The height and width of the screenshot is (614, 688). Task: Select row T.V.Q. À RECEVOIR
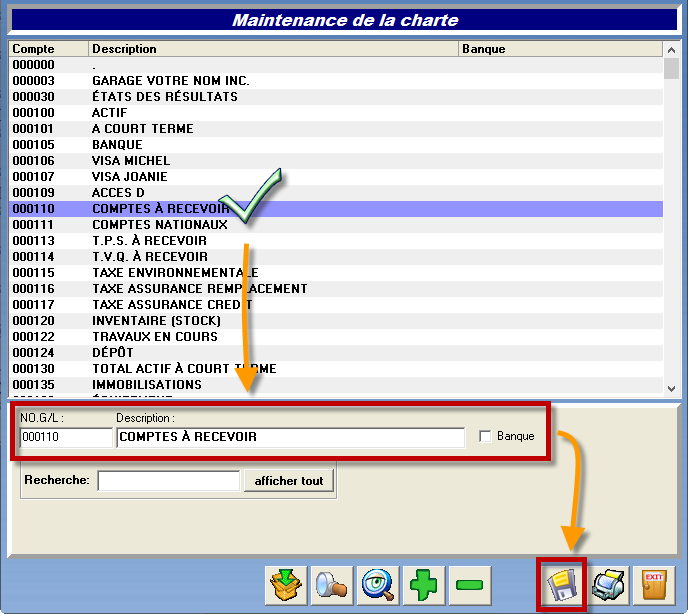(x=336, y=257)
